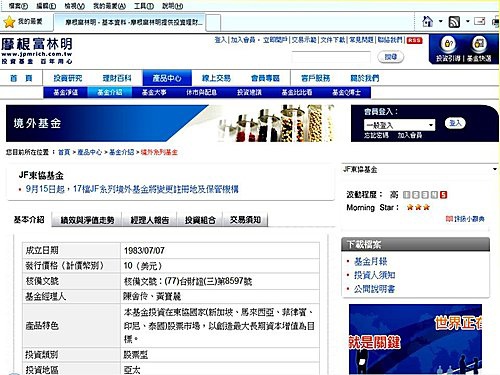Open 關於我們 navigation item
The height and width of the screenshot is (375, 500).
[x=365, y=78]
